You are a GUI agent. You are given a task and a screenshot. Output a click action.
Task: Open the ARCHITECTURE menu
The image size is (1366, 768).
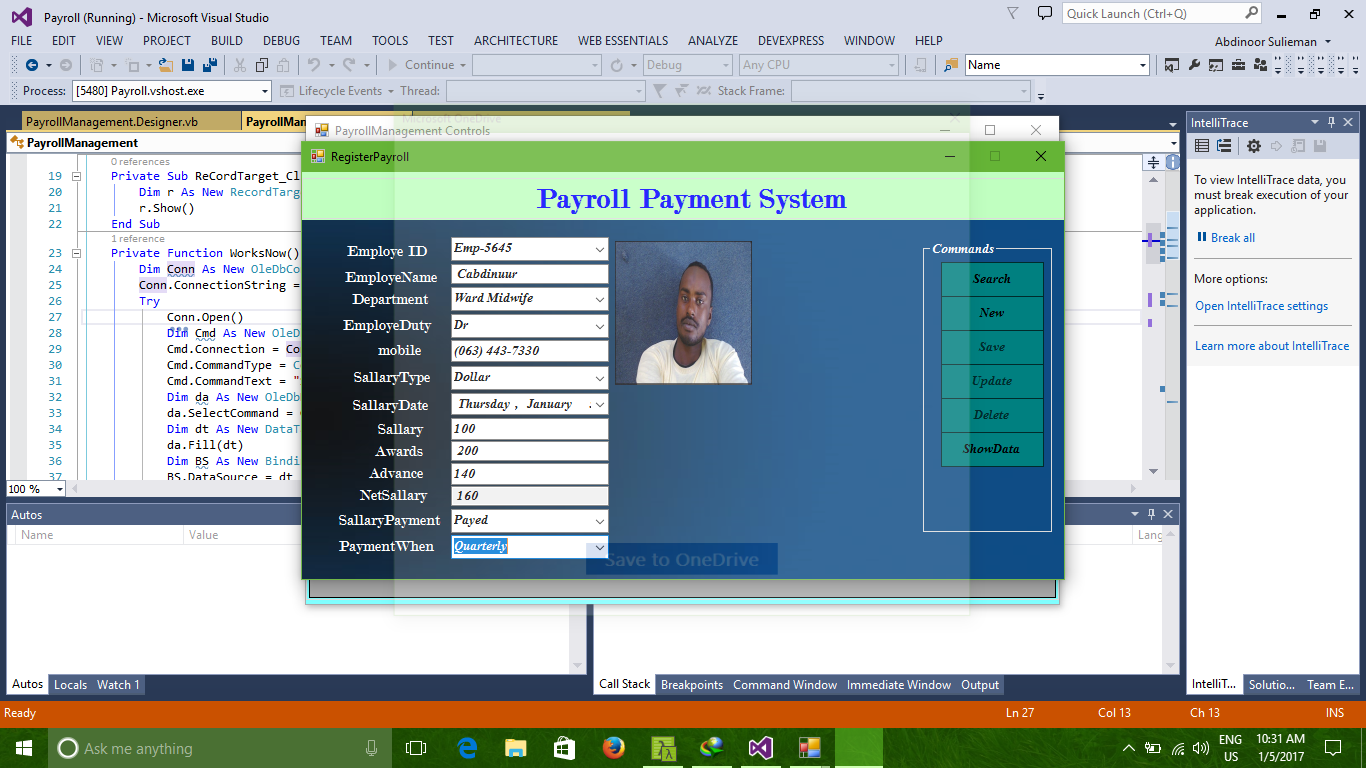click(516, 40)
